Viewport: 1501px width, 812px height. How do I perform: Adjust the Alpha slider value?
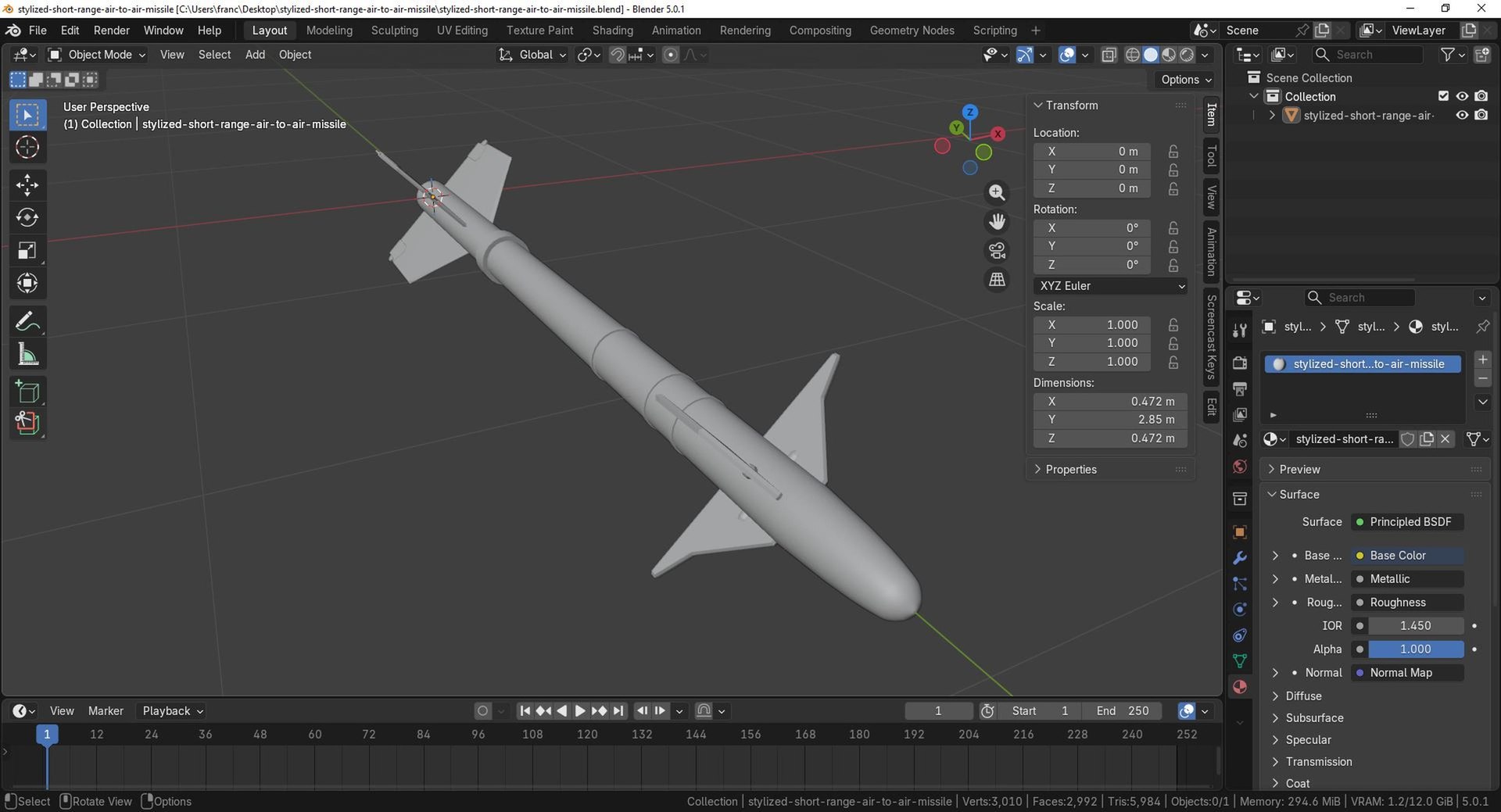[x=1416, y=649]
